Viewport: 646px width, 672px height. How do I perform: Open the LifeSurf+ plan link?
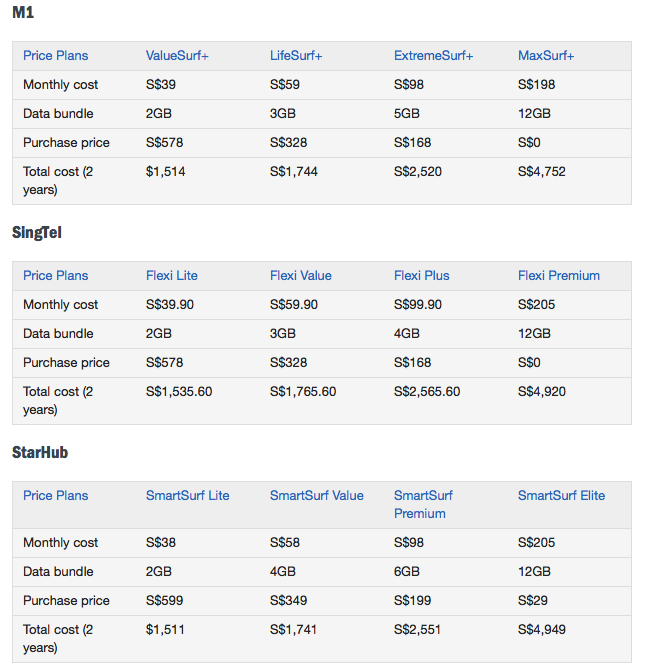pyautogui.click(x=298, y=56)
